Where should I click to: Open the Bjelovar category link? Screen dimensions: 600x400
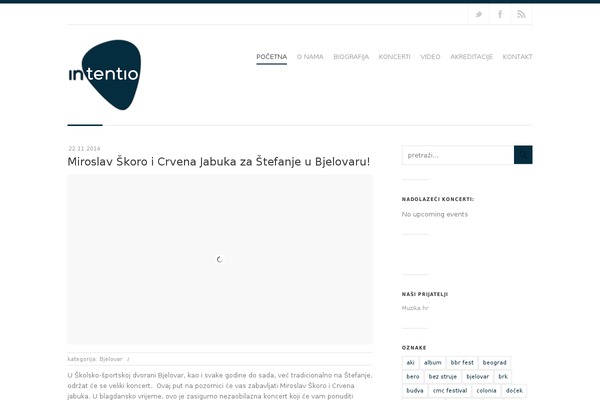111,359
